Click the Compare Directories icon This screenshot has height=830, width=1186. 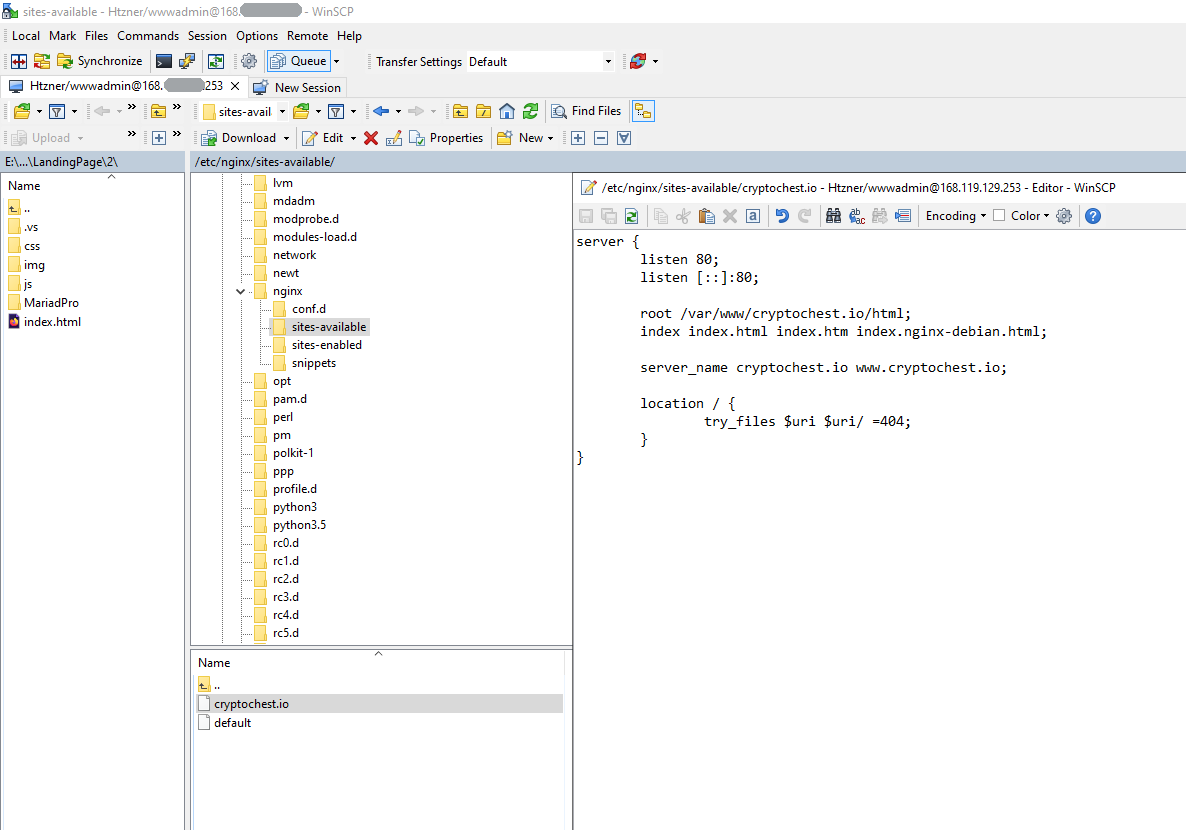19,61
